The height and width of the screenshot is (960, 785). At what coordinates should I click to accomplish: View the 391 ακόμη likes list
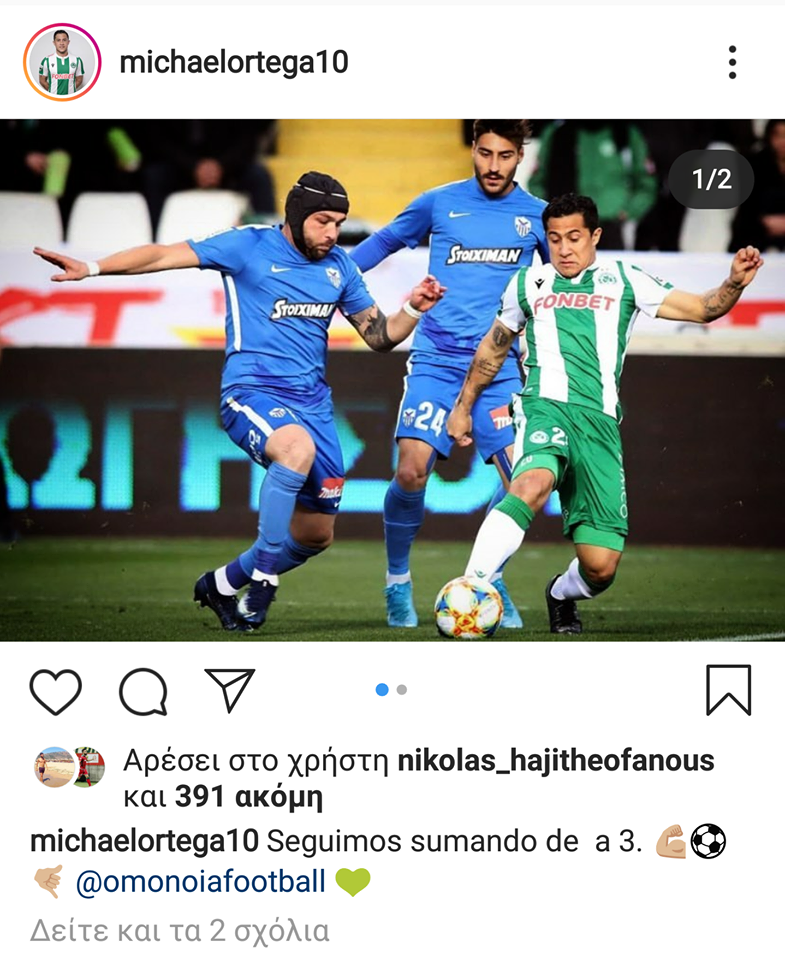(x=249, y=797)
